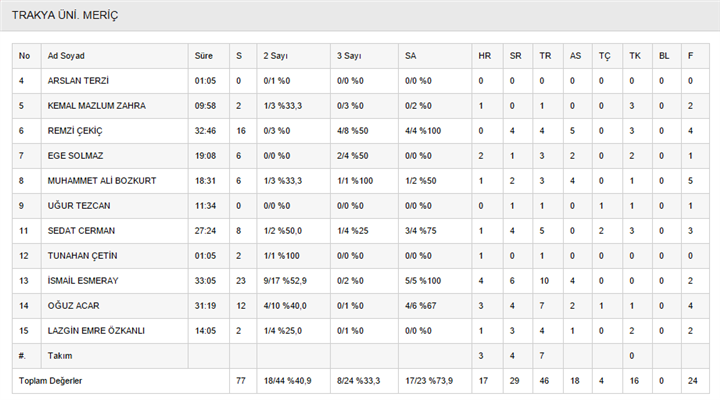Click the AS column header
Screen dimensions: 720x400
pos(575,56)
